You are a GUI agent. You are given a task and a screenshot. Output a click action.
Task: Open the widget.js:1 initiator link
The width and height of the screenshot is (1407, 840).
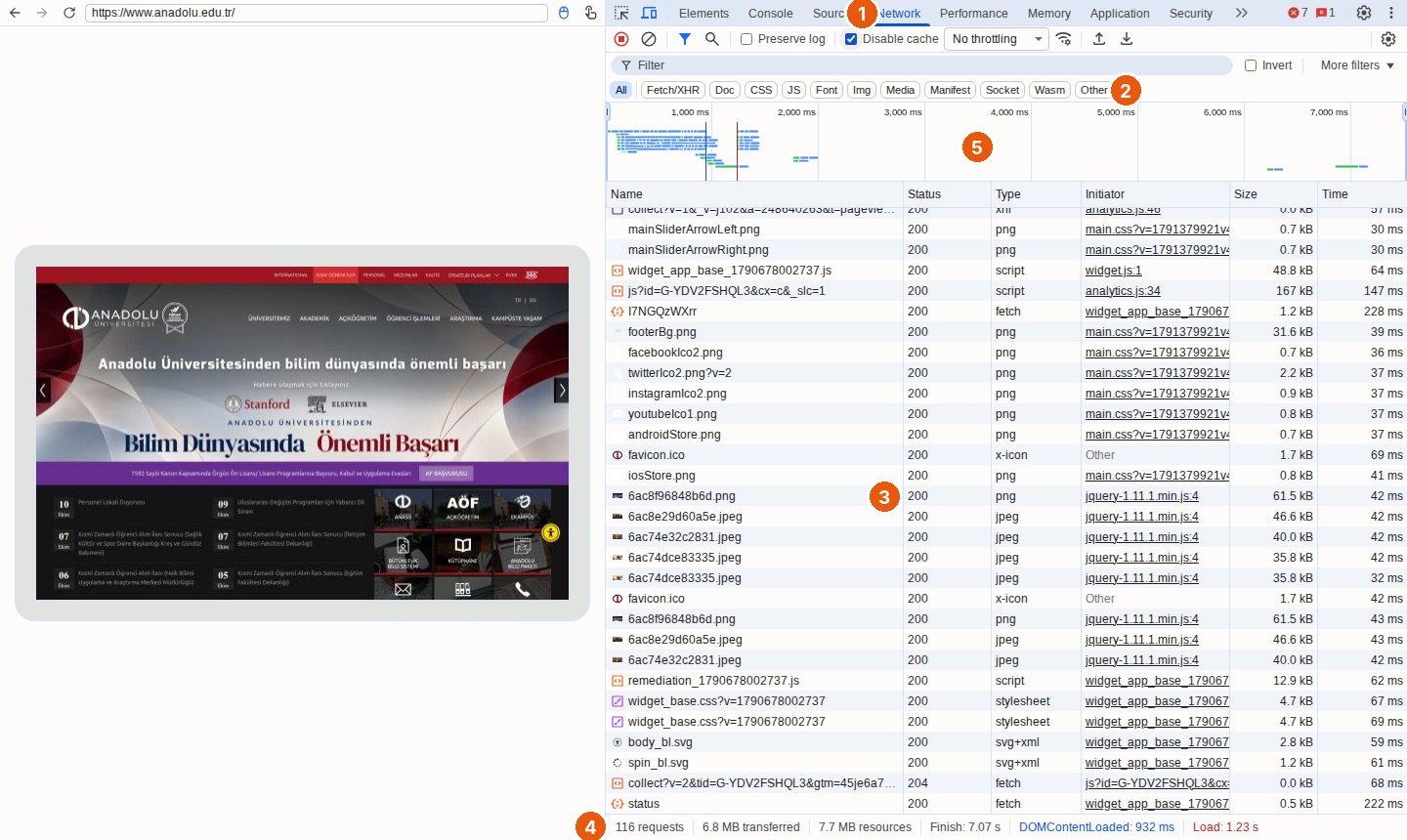[1113, 271]
